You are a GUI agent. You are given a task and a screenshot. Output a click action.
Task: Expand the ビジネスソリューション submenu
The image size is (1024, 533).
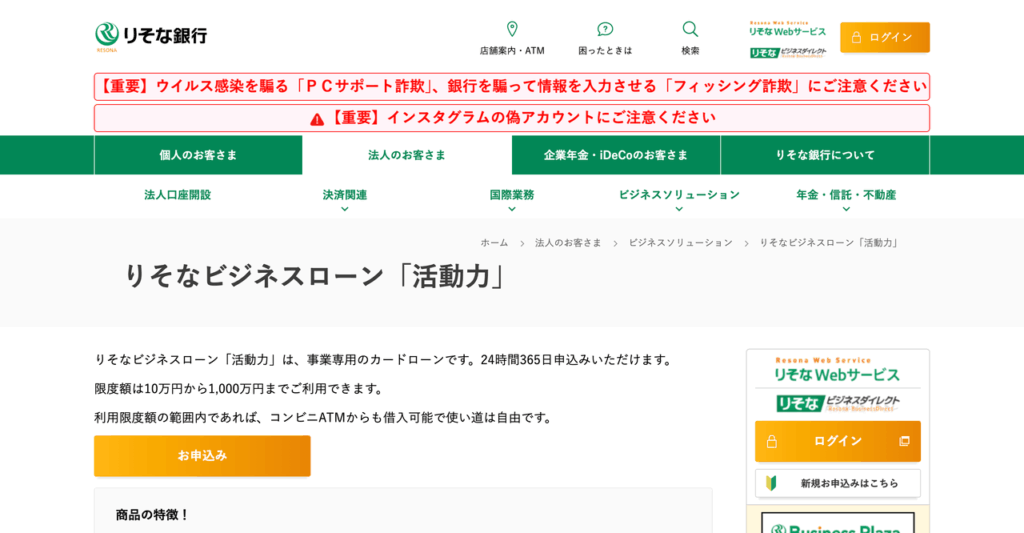click(679, 199)
